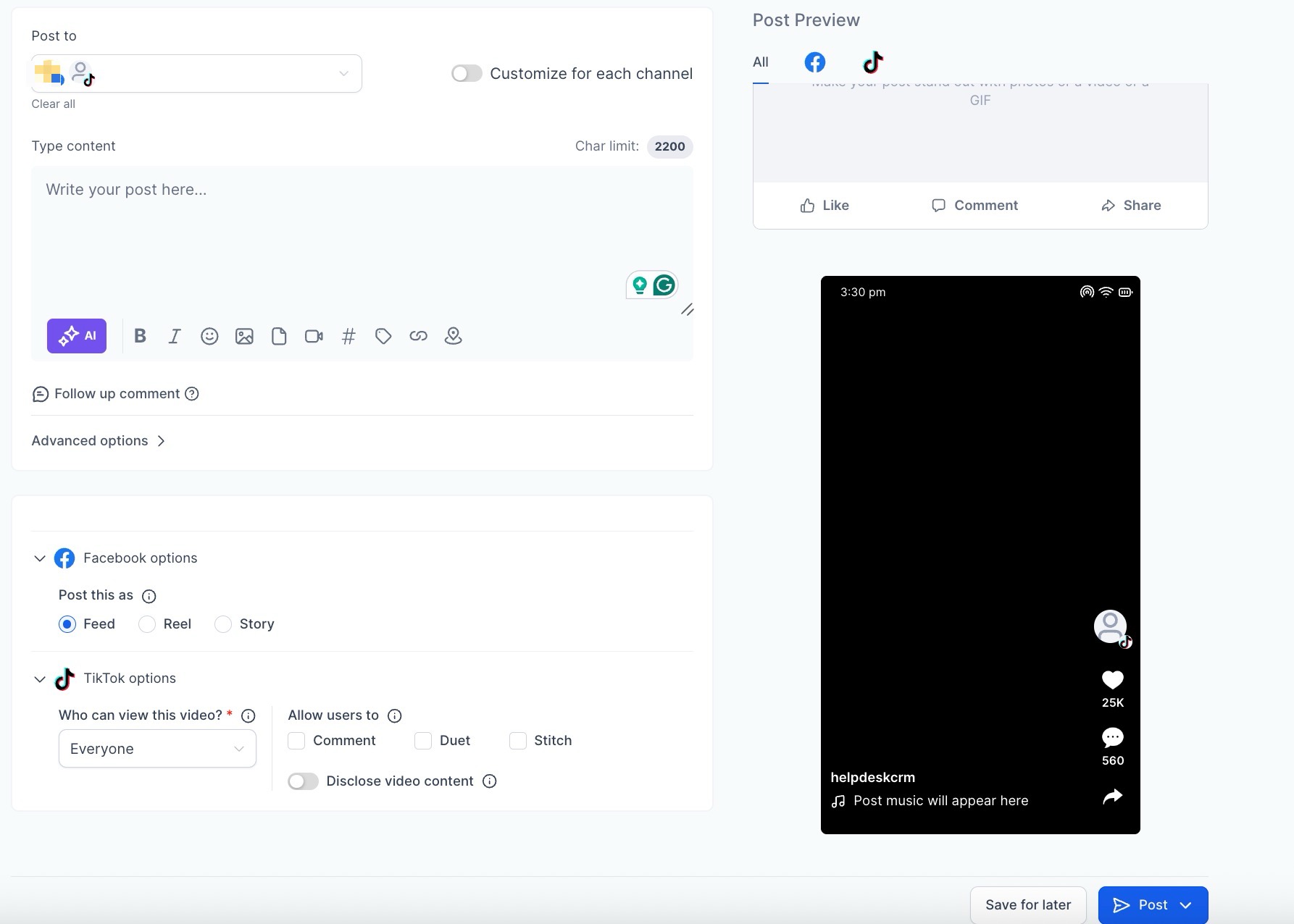The width and height of the screenshot is (1294, 924).
Task: Attach a video to the post
Action: 314,336
